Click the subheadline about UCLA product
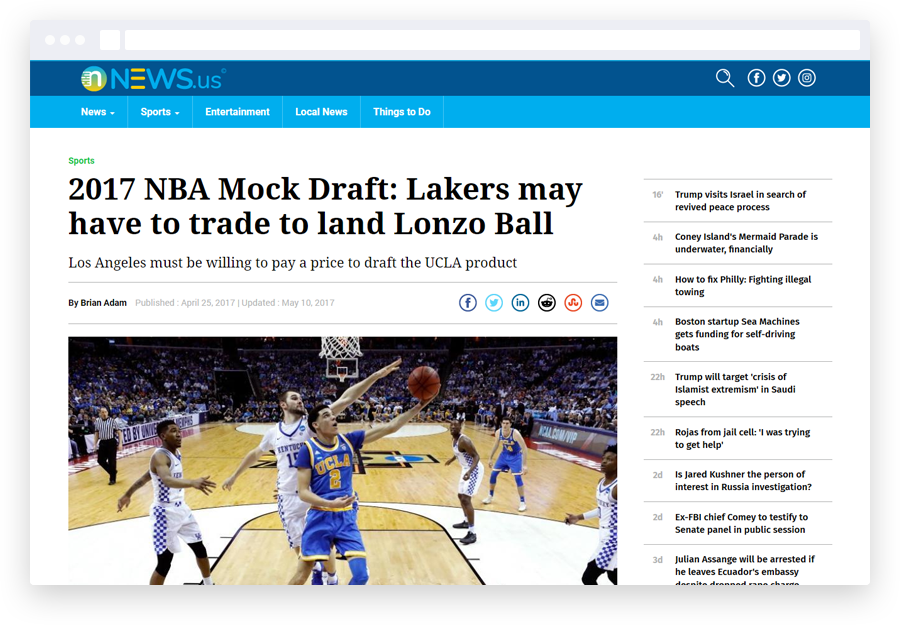This screenshot has width=900, height=625. coord(292,262)
